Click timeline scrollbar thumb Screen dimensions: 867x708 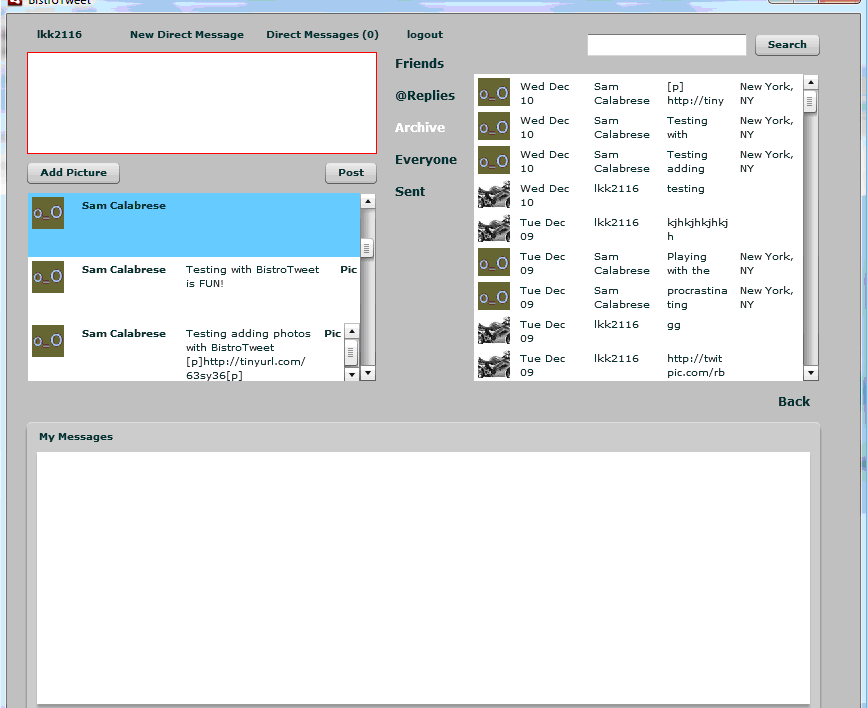click(809, 102)
